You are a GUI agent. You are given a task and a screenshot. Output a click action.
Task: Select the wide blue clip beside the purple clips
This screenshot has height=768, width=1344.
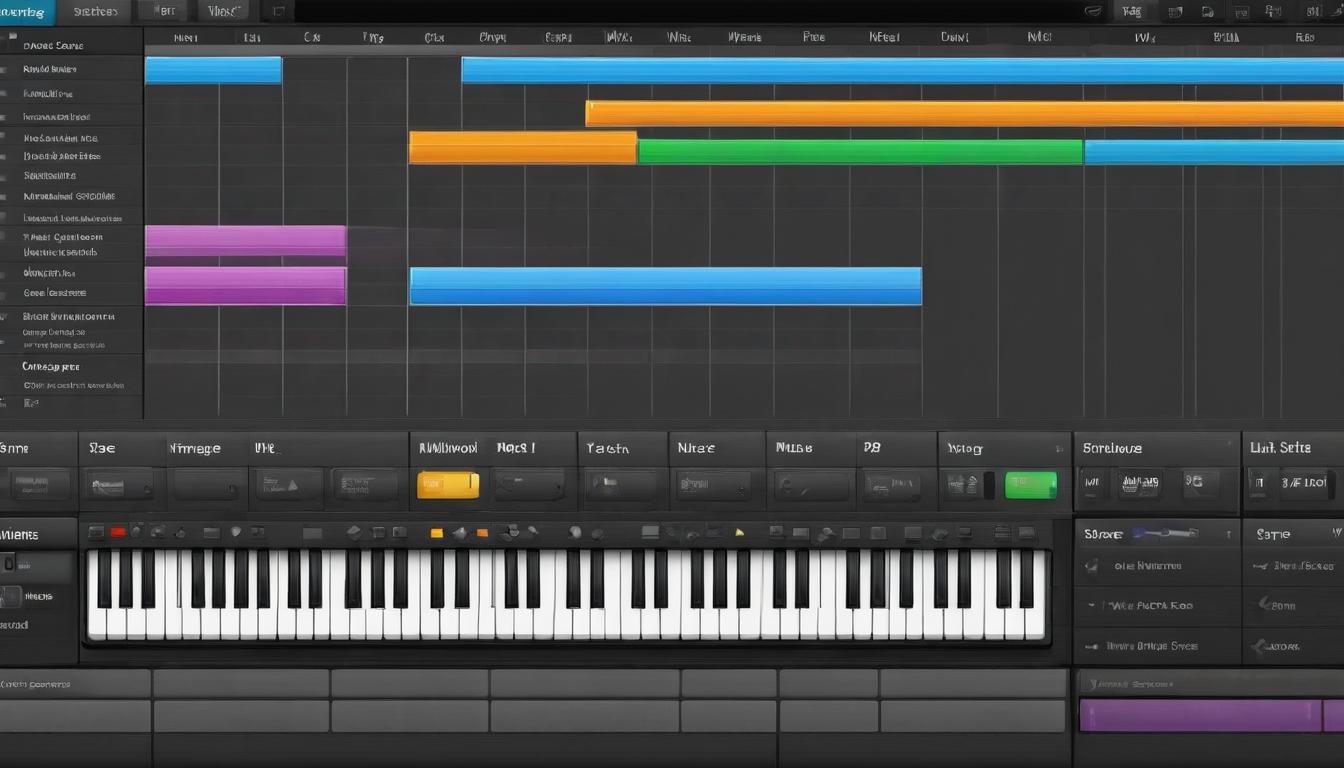click(x=666, y=286)
